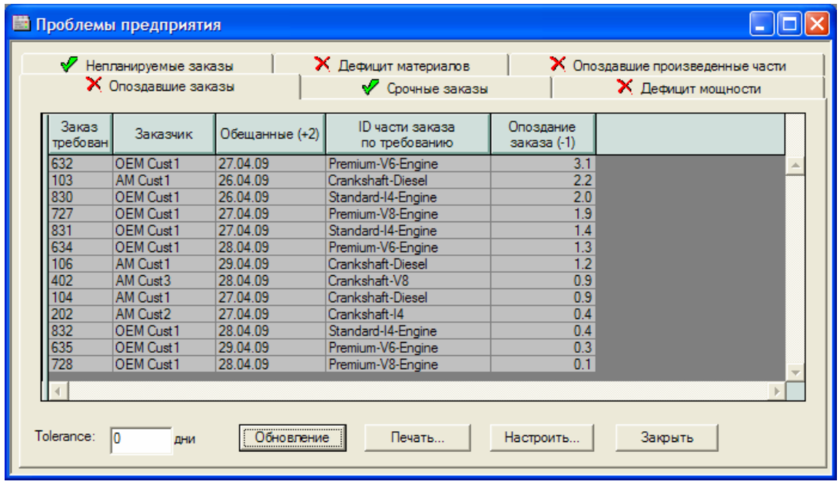Click green checkmark icon on Срочные заказы

click(370, 88)
